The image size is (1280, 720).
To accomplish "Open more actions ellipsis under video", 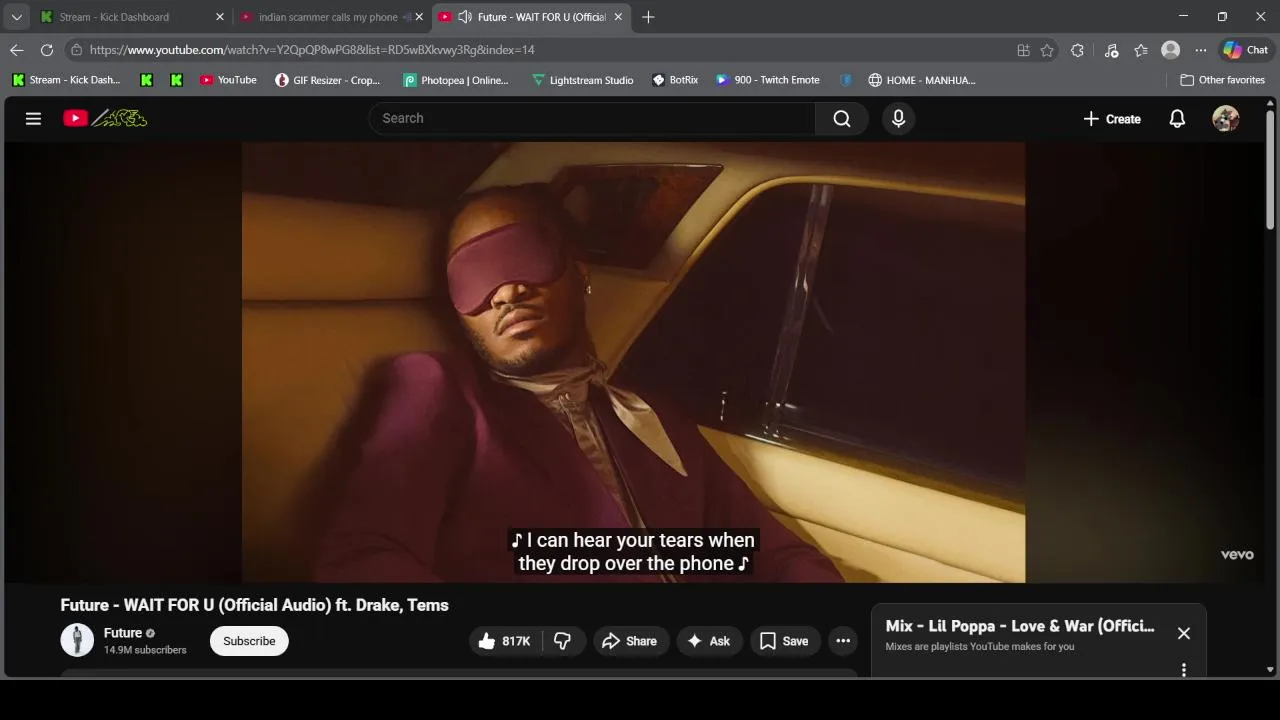I will point(843,641).
